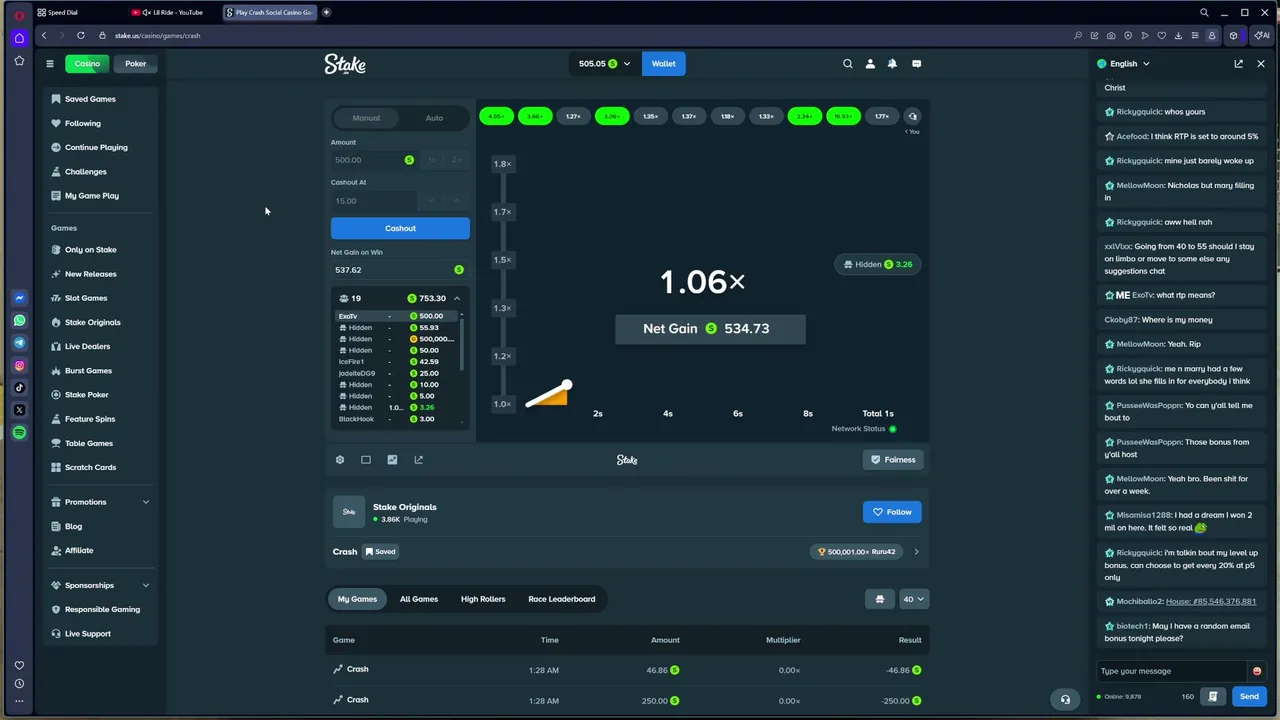Click the Cashout button
This screenshot has height=720, width=1280.
tap(400, 228)
